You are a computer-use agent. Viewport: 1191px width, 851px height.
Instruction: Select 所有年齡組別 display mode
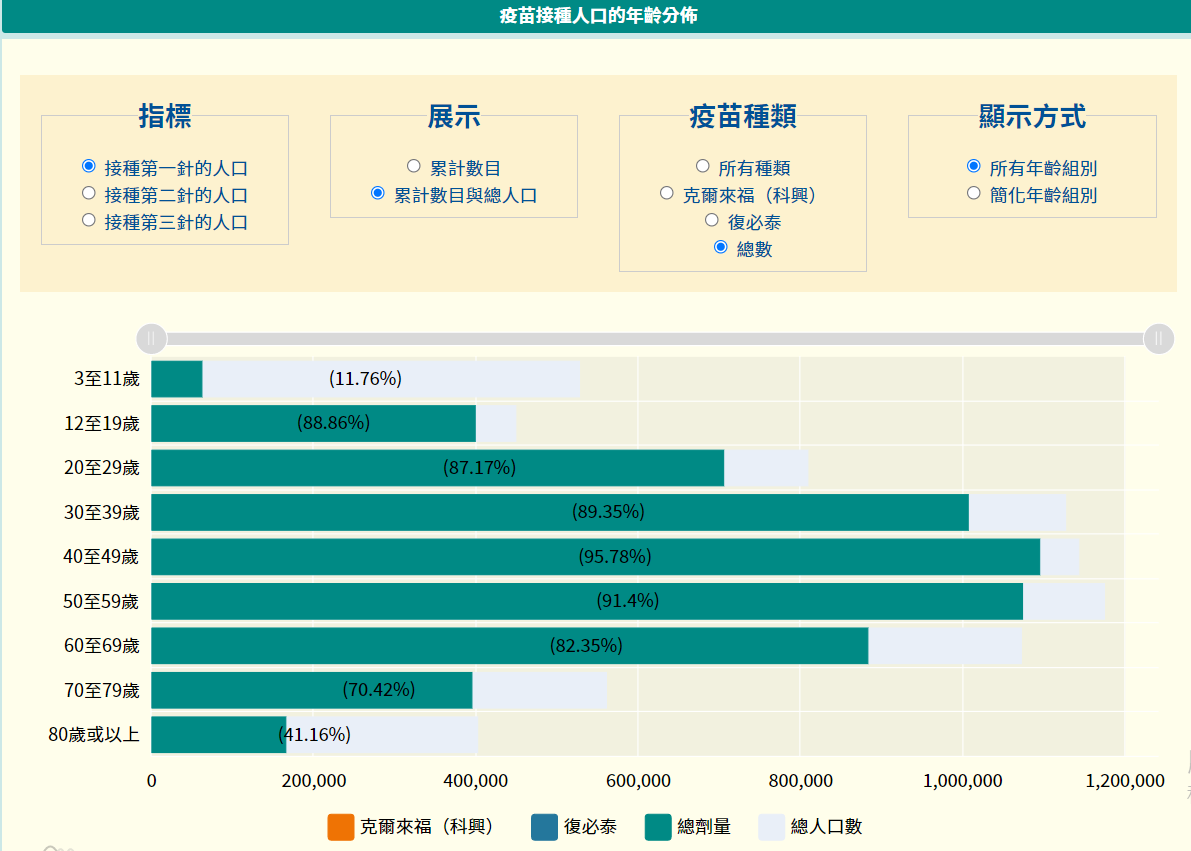971,166
